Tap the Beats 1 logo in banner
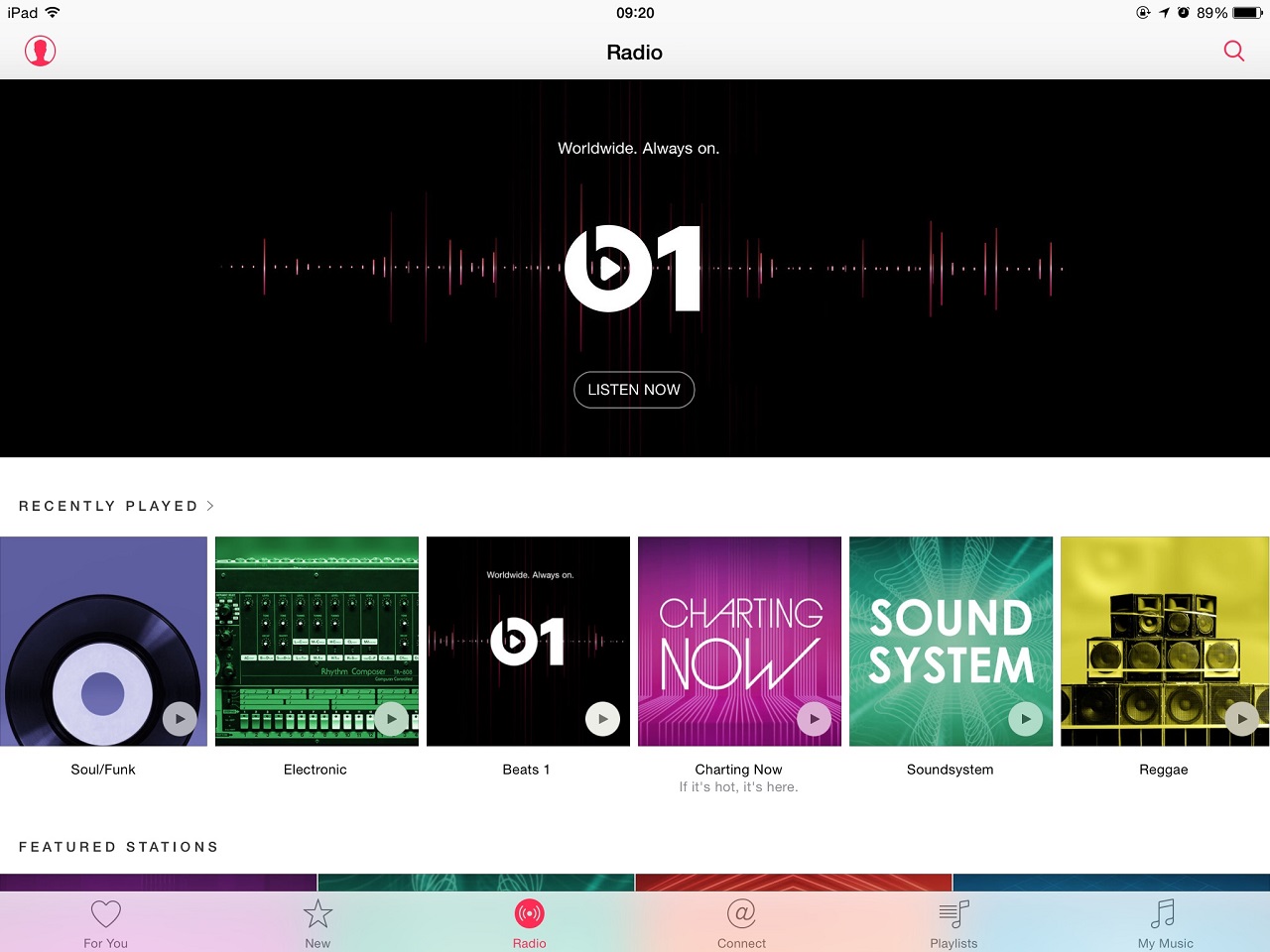The height and width of the screenshot is (952, 1270). click(633, 269)
